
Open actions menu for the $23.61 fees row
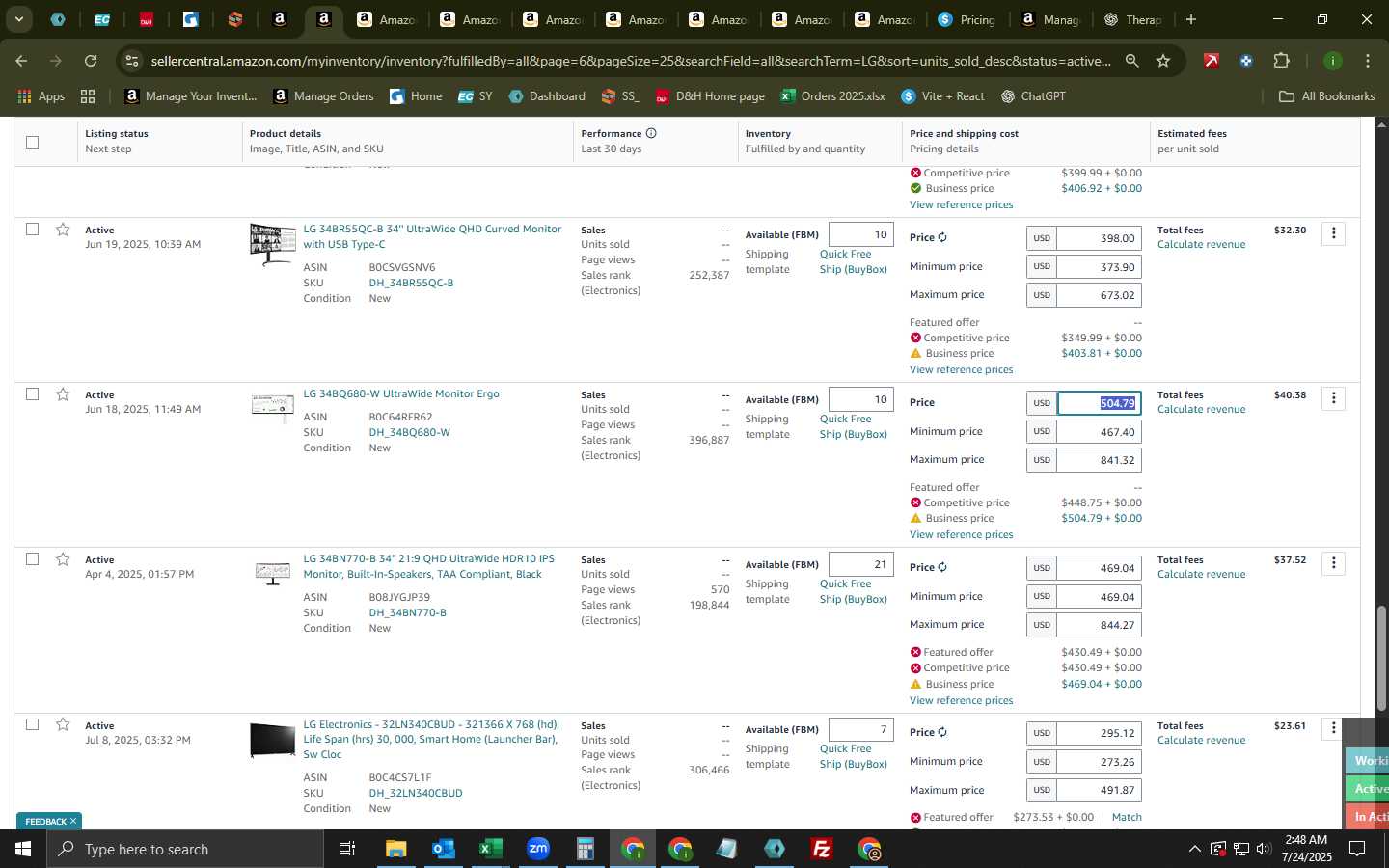1333,728
